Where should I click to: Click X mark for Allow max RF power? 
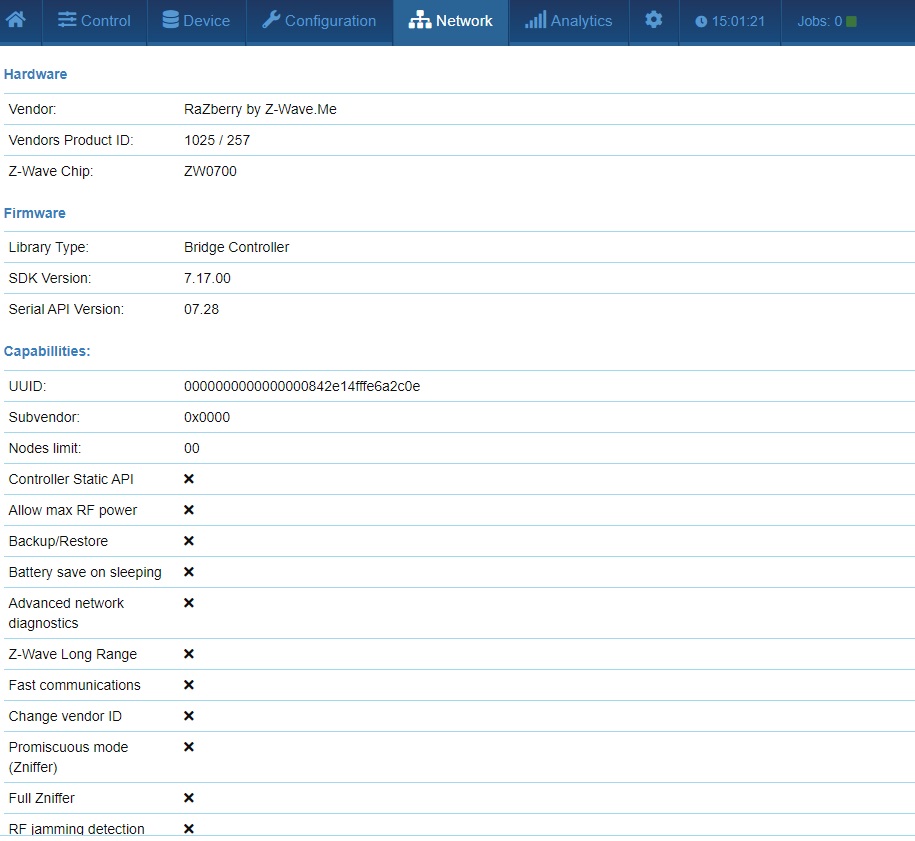point(189,510)
